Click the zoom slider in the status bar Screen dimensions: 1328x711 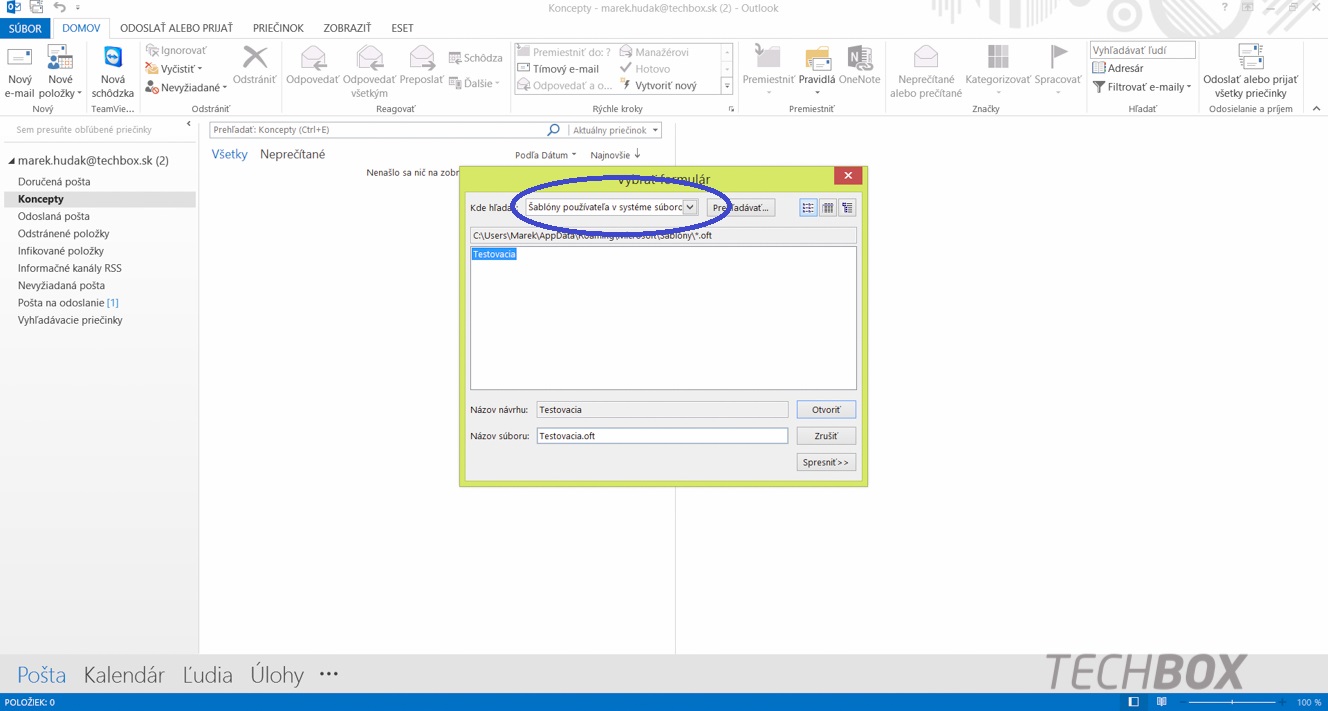coord(1232,702)
